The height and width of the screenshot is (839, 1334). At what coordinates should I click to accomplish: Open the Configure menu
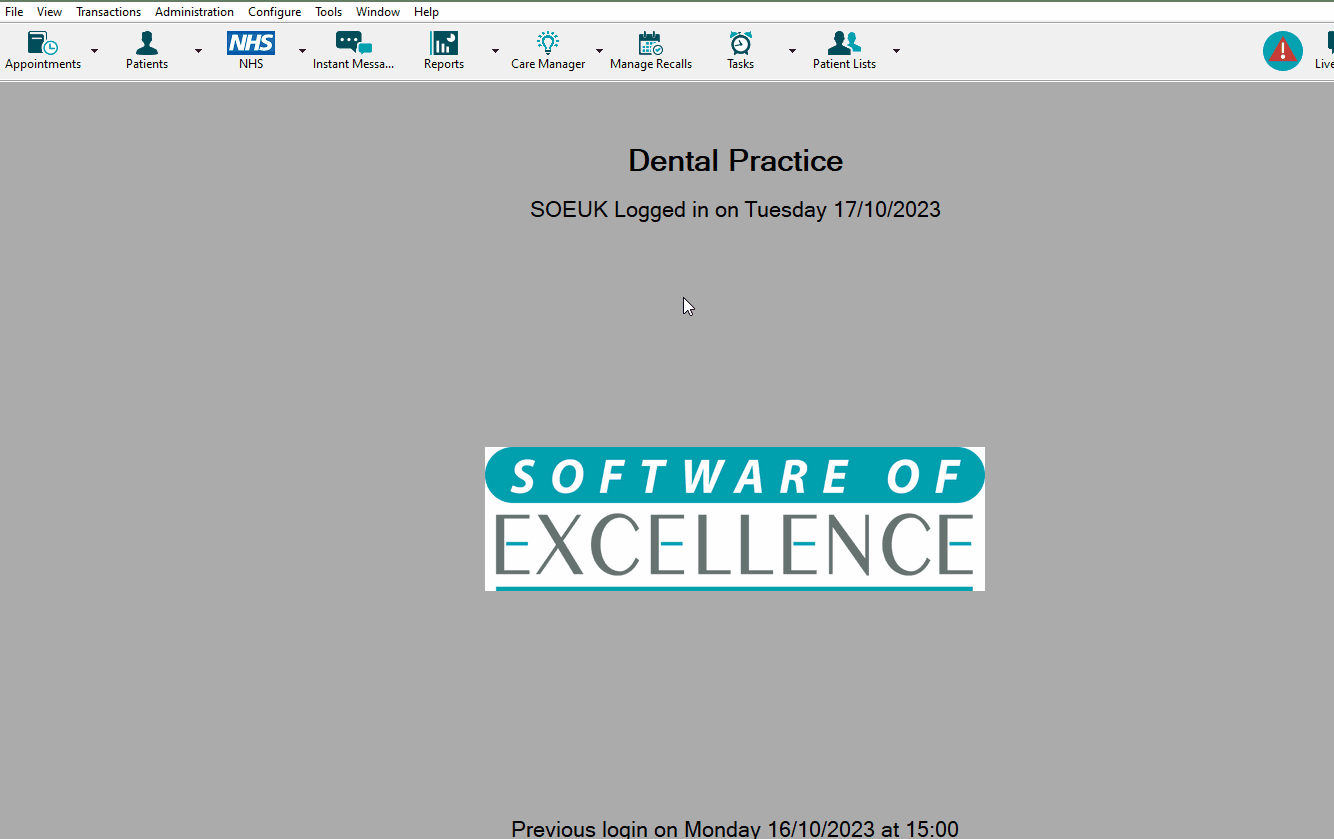pos(274,12)
